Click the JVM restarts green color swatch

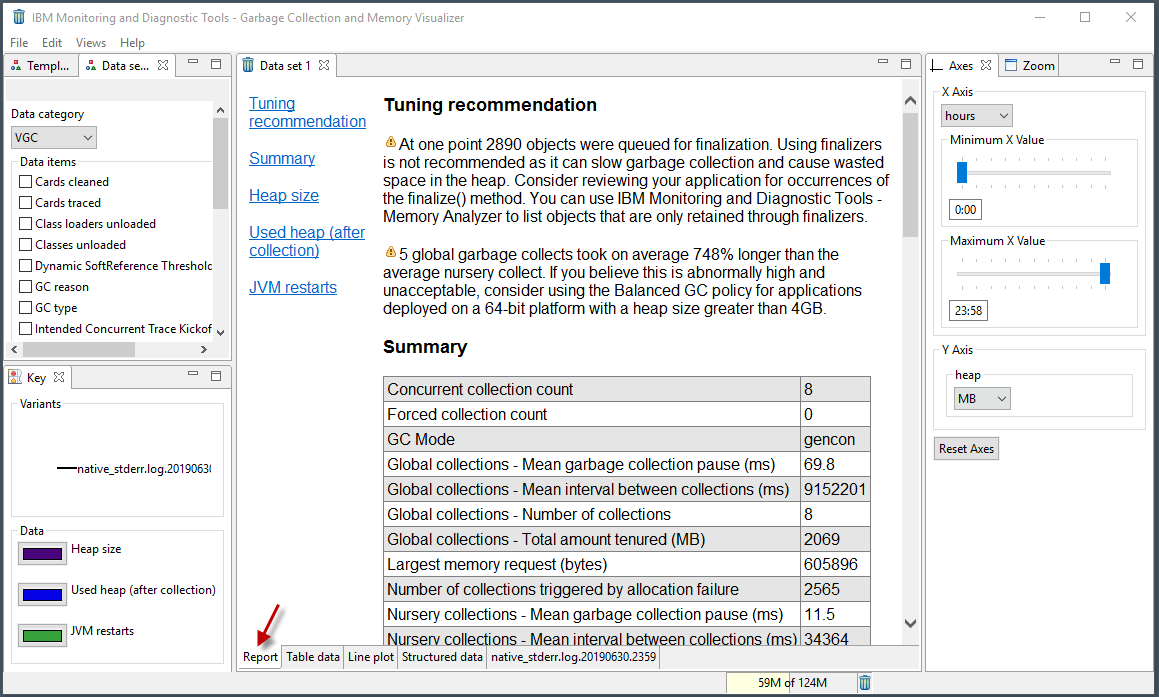click(42, 636)
